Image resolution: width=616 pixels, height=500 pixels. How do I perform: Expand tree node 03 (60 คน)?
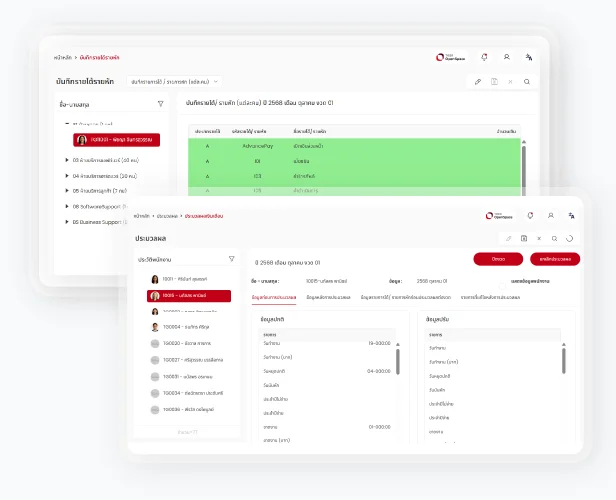pyautogui.click(x=67, y=160)
